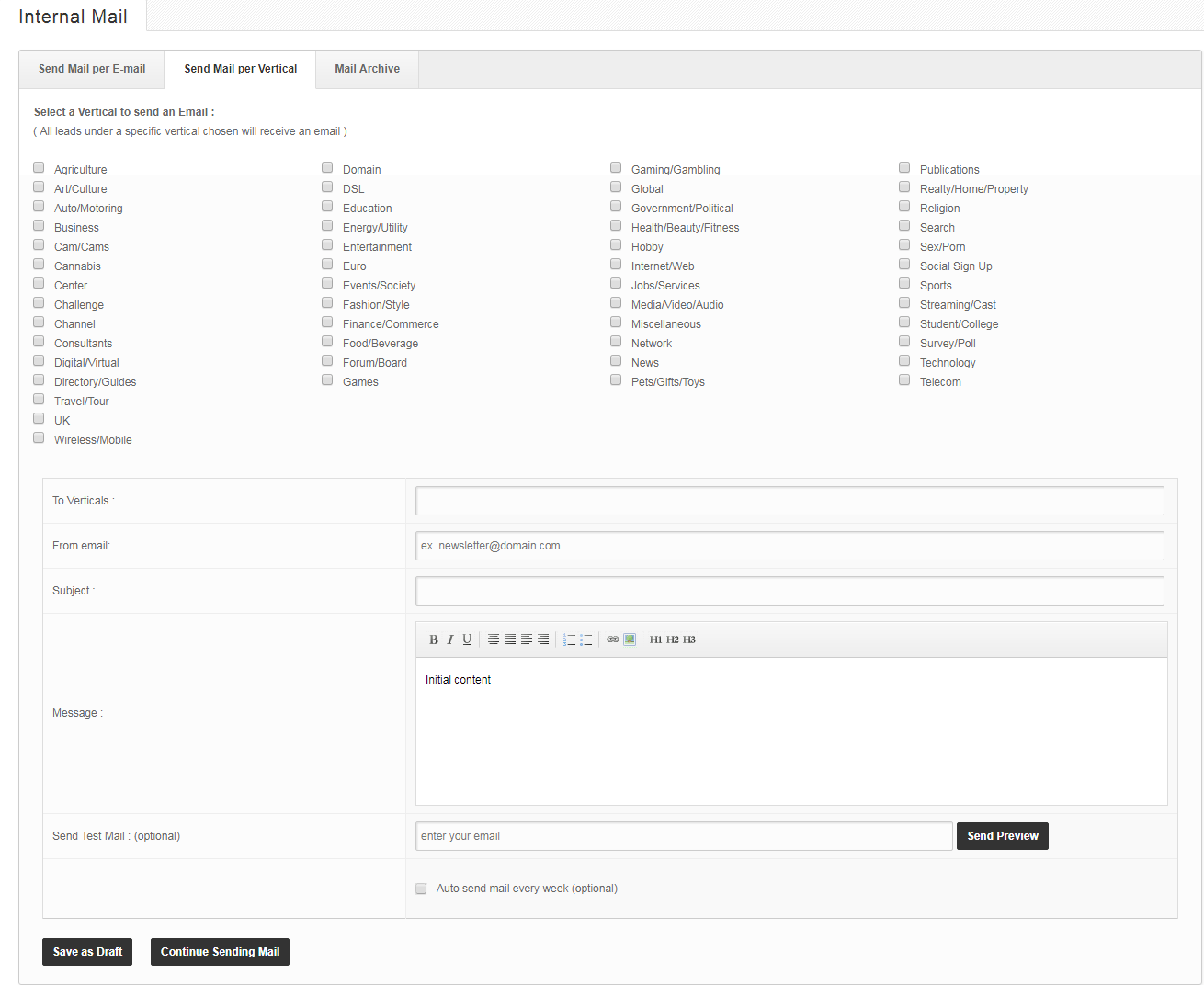Enable Auto send mail every week
This screenshot has width=1204, height=985.
point(421,889)
